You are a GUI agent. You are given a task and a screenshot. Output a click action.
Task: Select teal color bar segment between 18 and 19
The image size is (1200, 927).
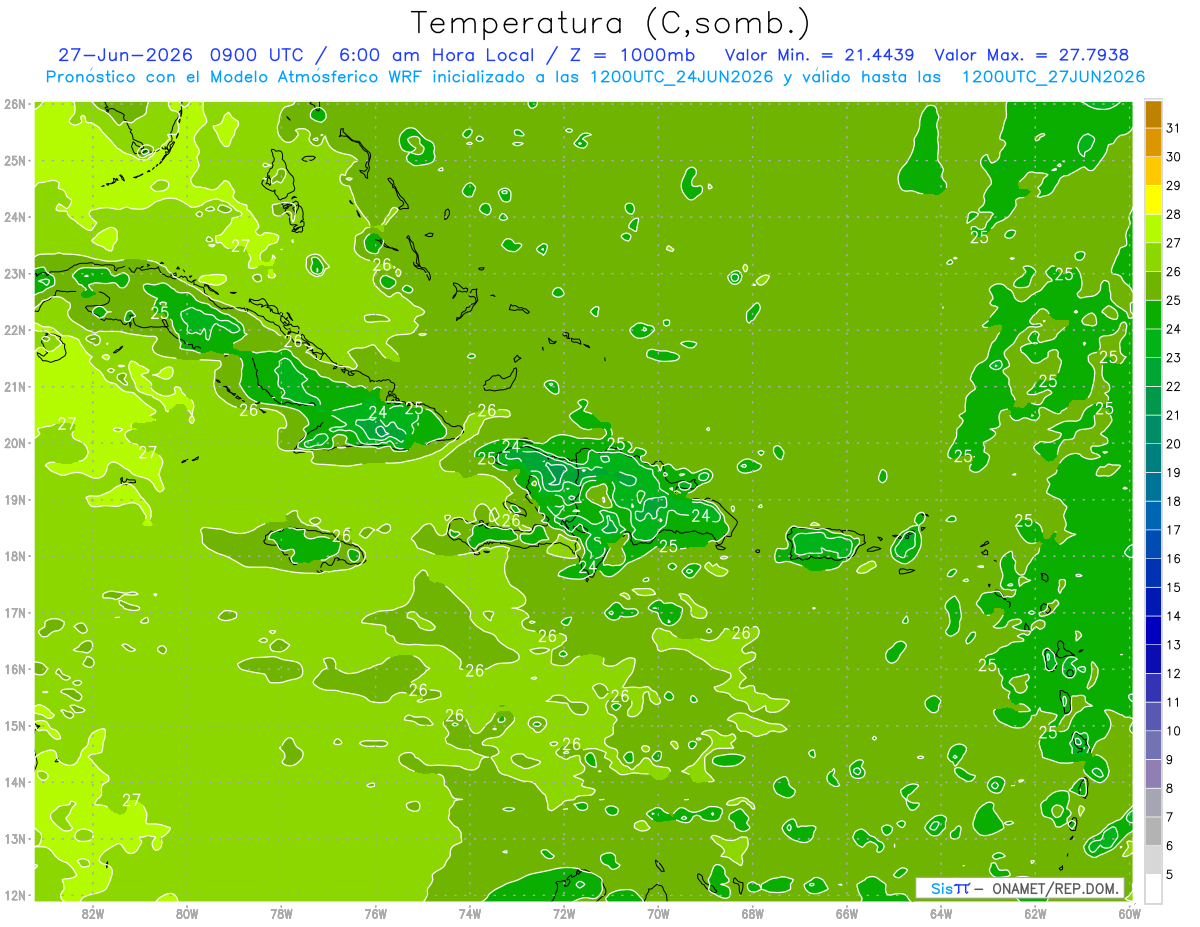[x=1153, y=486]
